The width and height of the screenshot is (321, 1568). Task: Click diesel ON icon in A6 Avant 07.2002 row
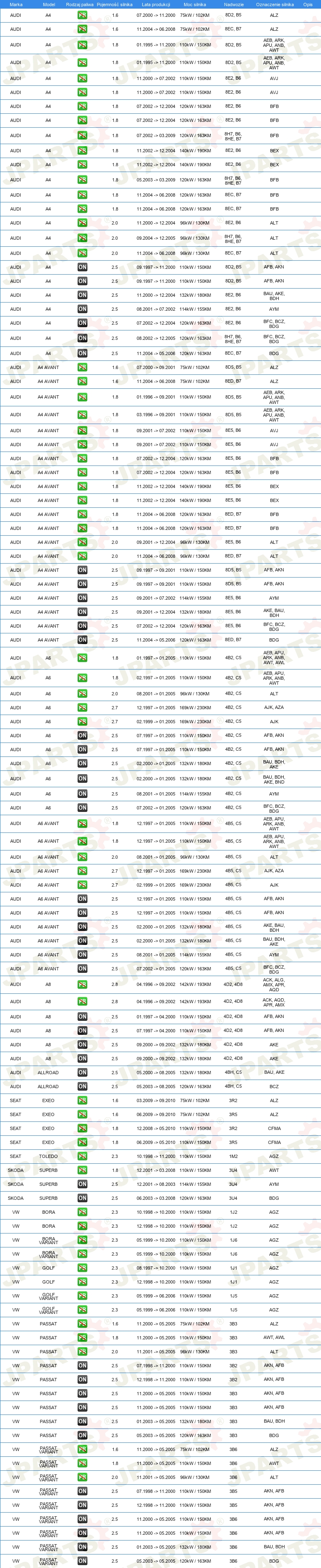pyautogui.click(x=82, y=968)
